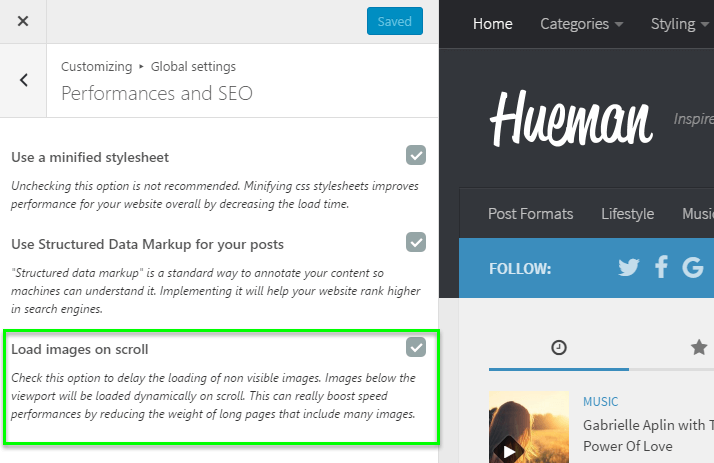714x463 pixels.
Task: Select the recent posts clock tab
Action: point(559,348)
